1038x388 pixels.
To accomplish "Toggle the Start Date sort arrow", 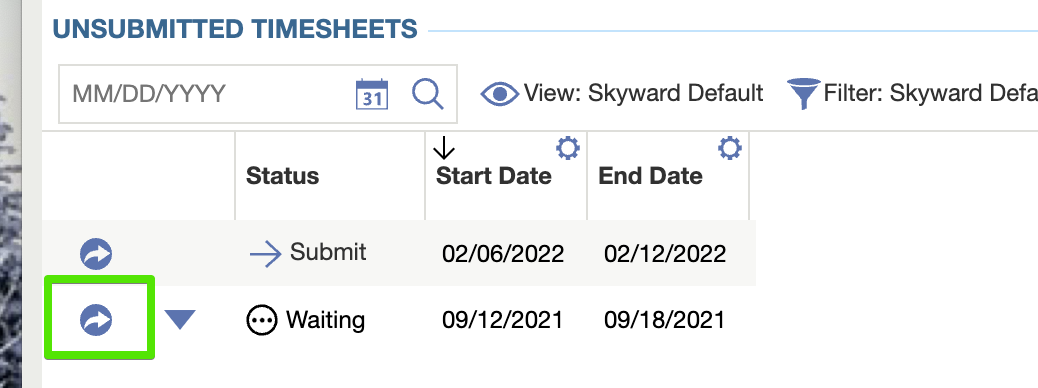I will [x=444, y=148].
